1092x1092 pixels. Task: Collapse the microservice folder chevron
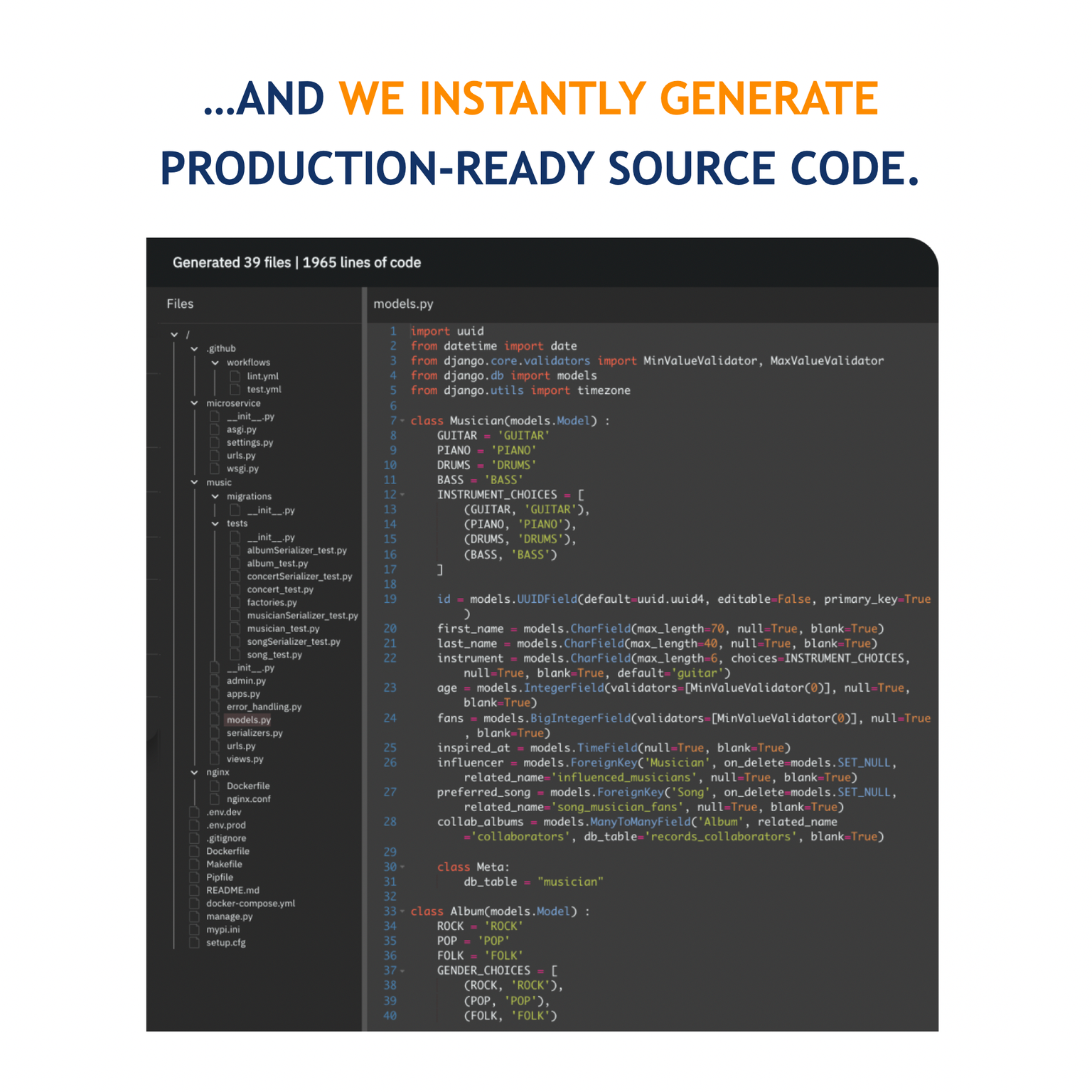194,403
